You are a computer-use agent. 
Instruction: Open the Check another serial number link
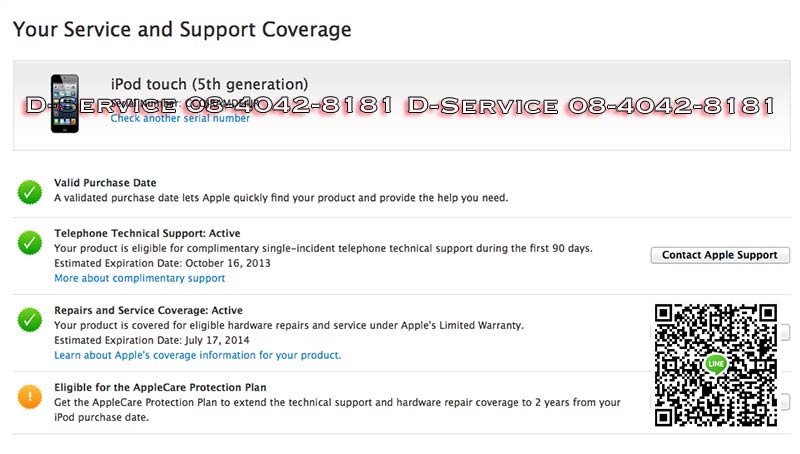point(180,119)
